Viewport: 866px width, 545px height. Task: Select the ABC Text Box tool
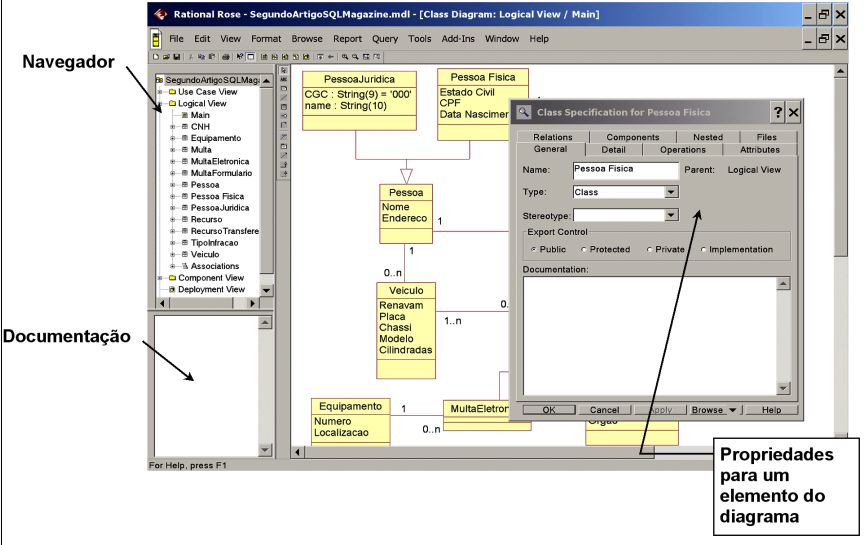click(285, 80)
